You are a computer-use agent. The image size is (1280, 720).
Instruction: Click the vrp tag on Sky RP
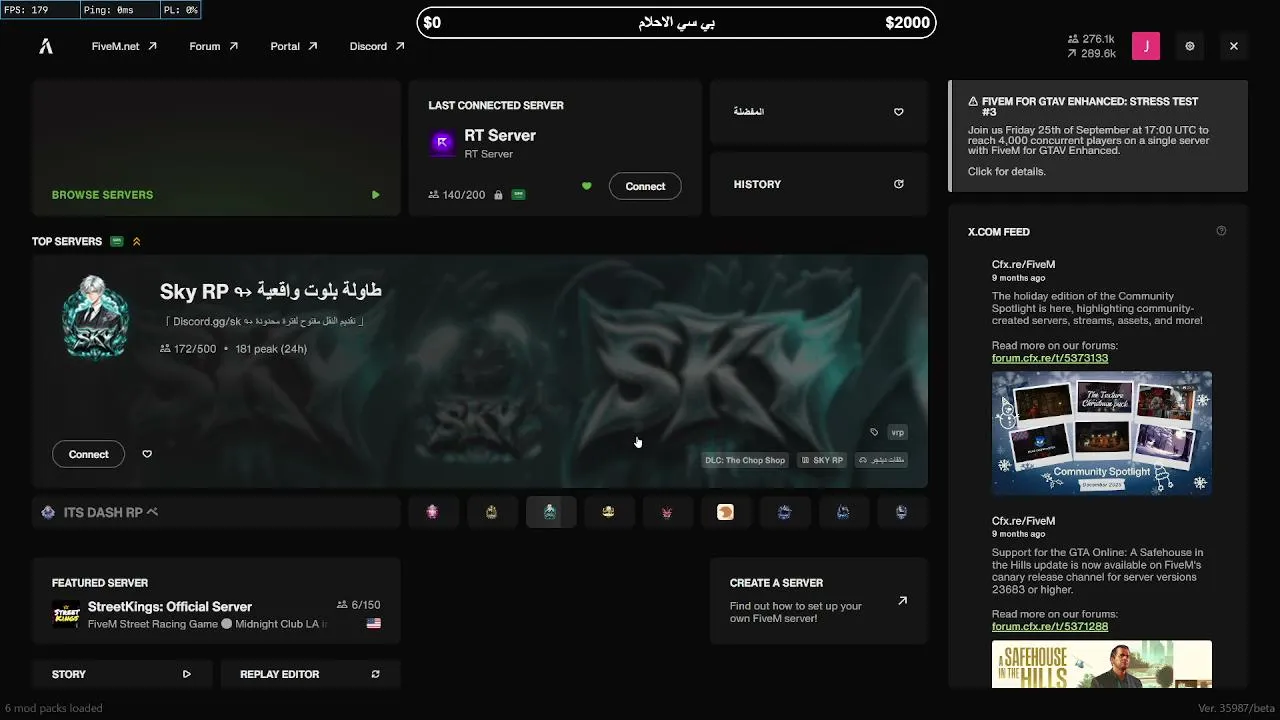pyautogui.click(x=898, y=432)
